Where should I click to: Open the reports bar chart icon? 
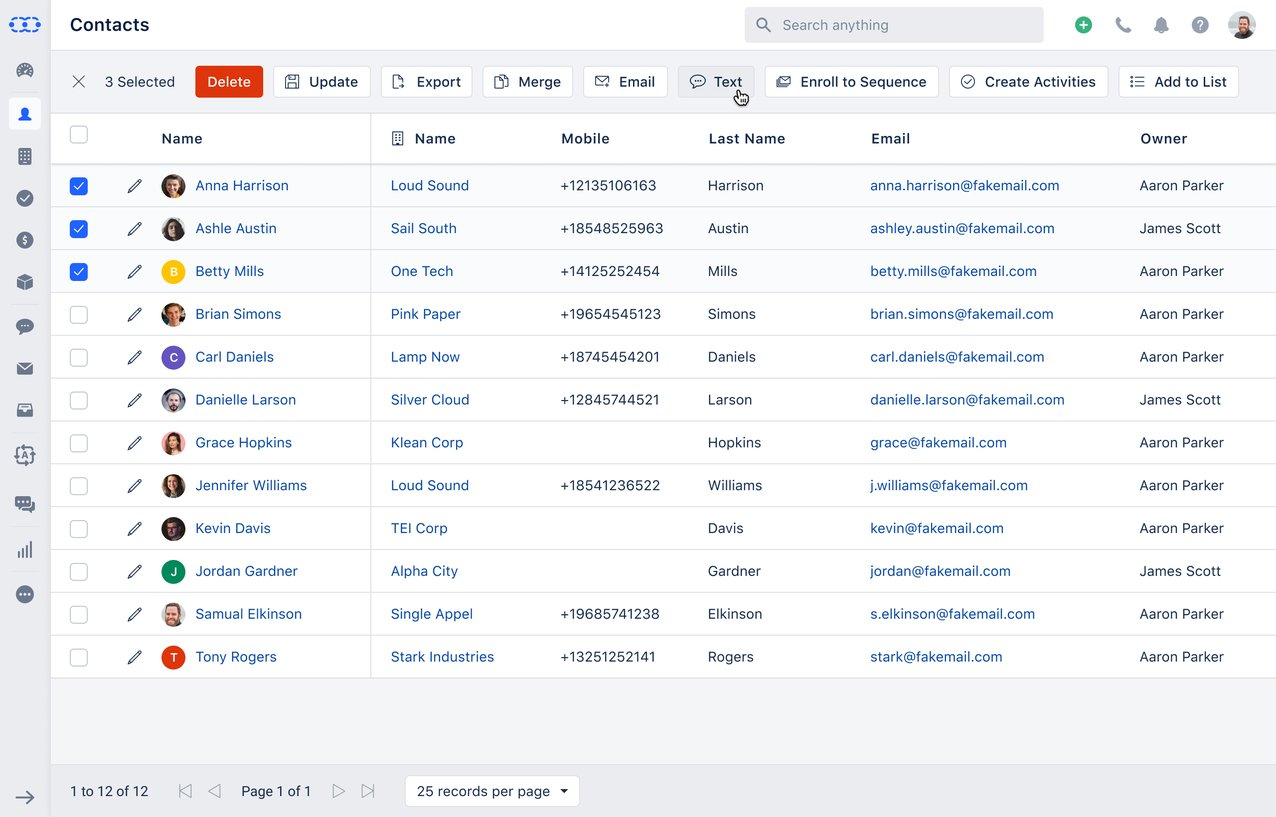coord(25,550)
